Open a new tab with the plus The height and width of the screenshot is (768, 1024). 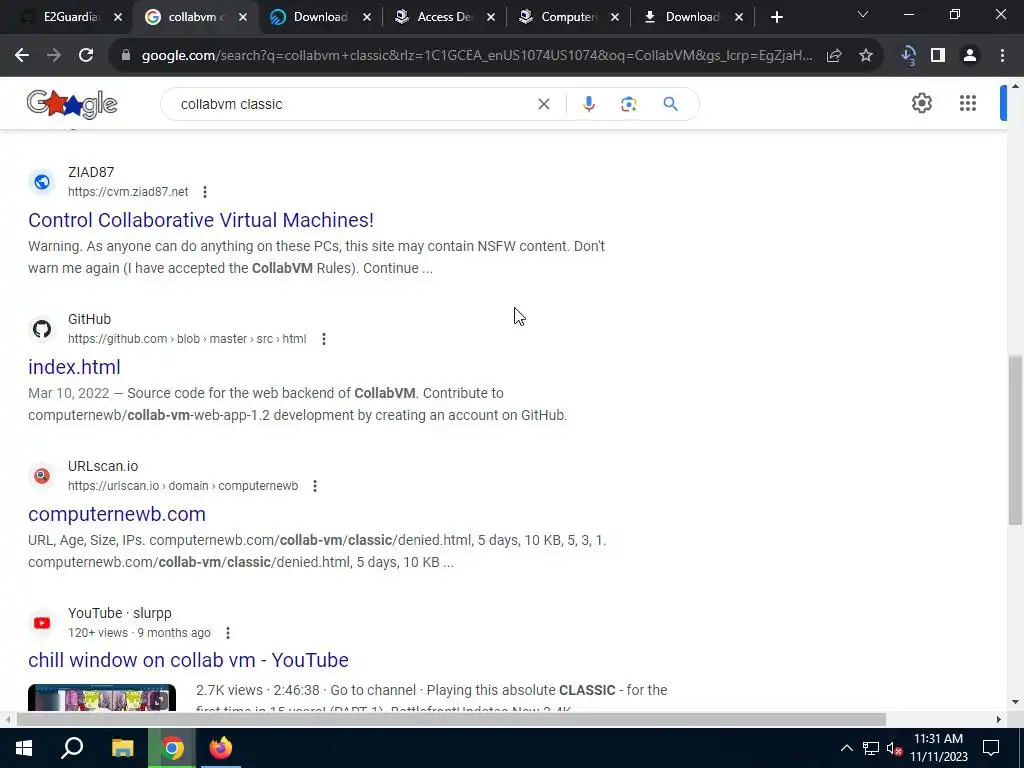[x=776, y=17]
